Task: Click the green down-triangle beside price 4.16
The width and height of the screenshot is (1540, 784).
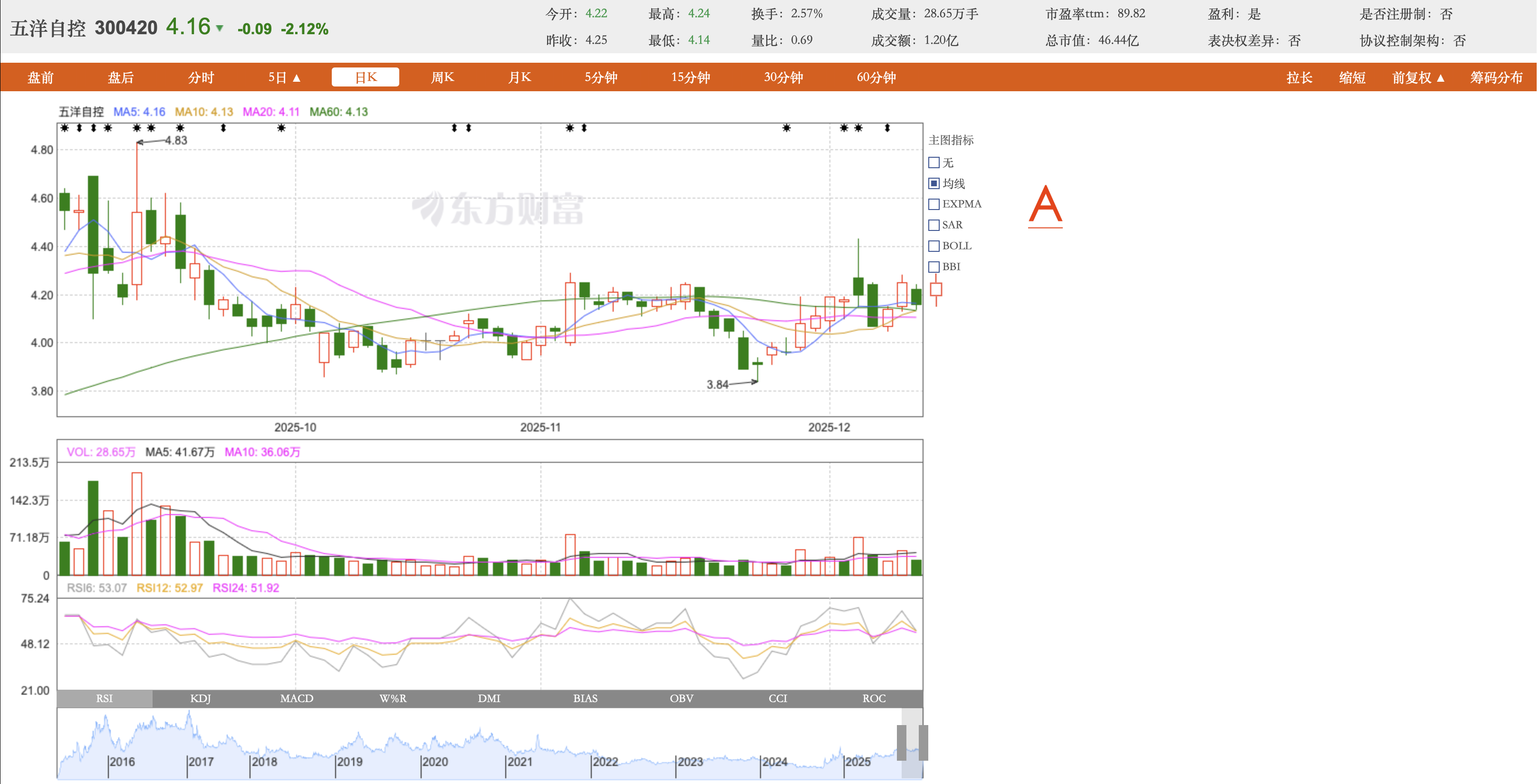Action: pos(220,28)
